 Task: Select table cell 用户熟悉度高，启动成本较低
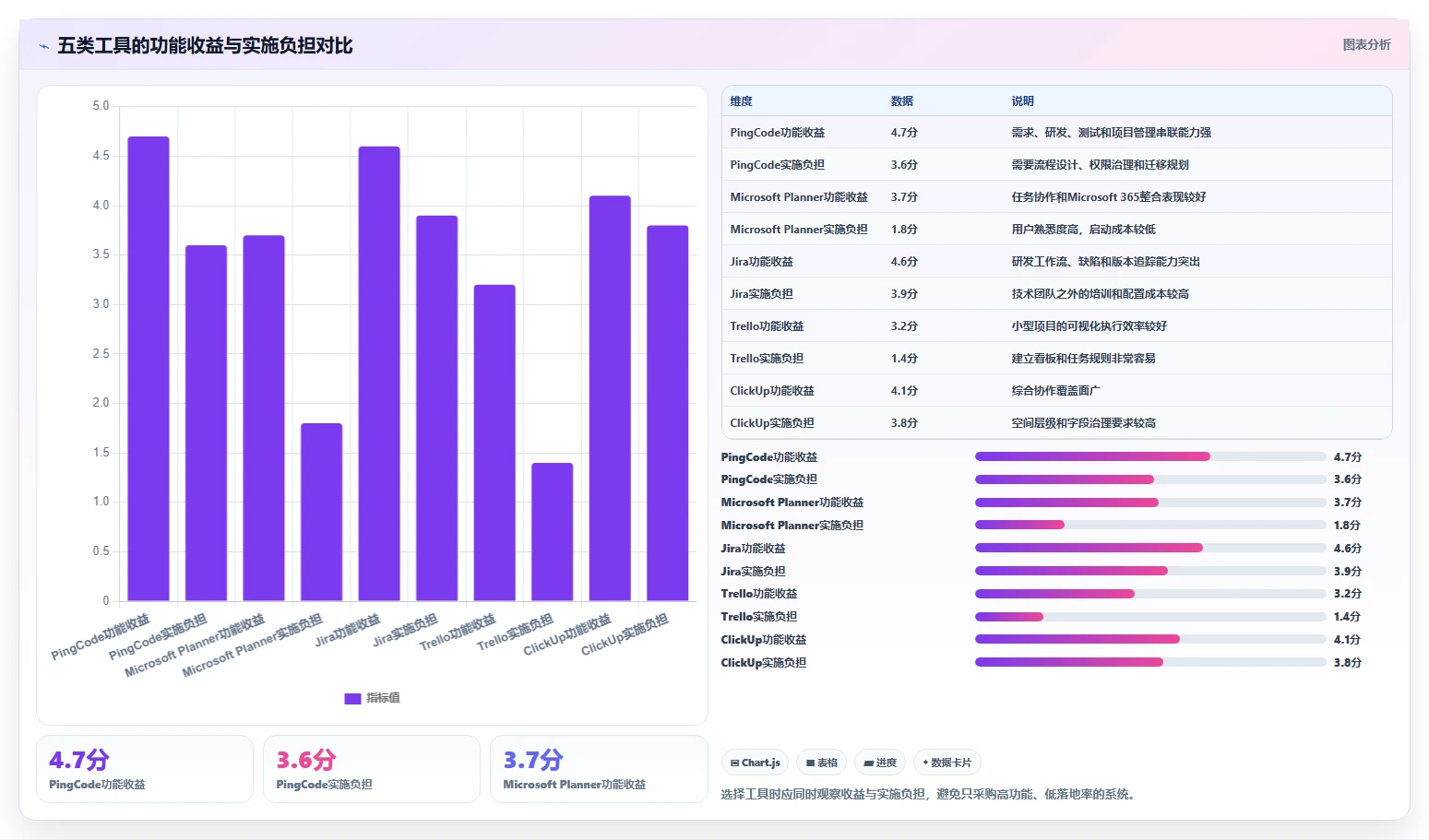1083,230
